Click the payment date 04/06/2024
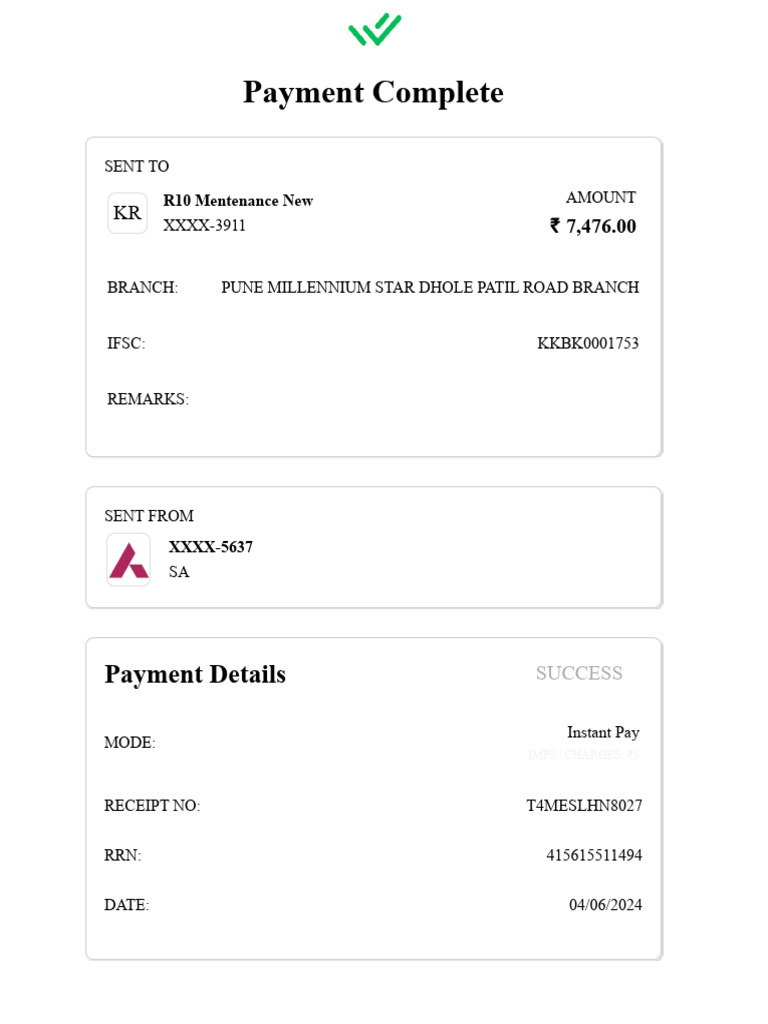 605,905
